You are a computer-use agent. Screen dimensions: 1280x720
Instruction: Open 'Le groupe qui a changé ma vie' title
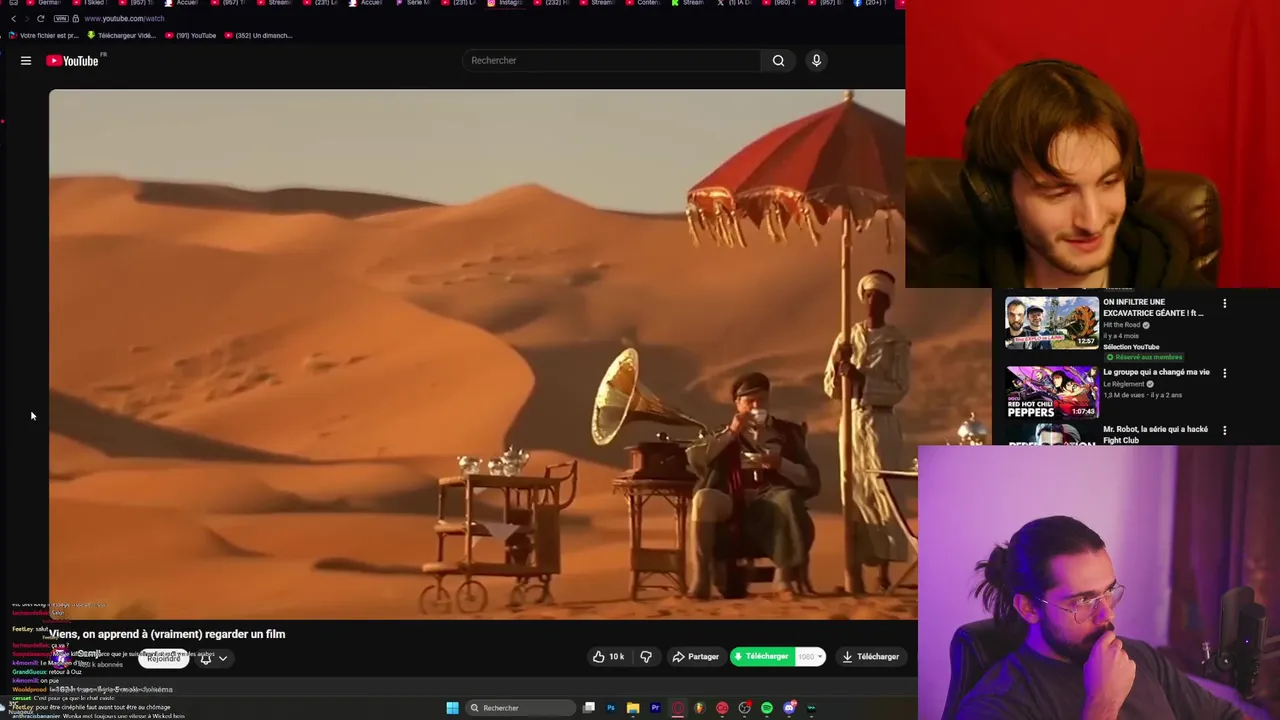tap(1156, 372)
